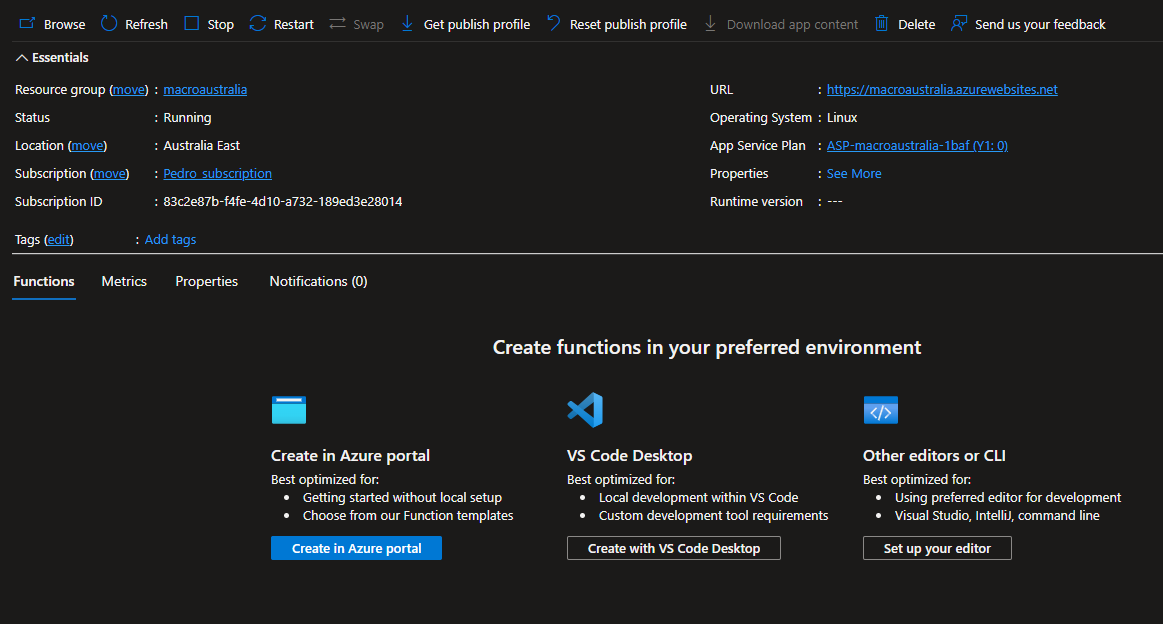
Task: Click the feedback person icon
Action: coord(959,24)
